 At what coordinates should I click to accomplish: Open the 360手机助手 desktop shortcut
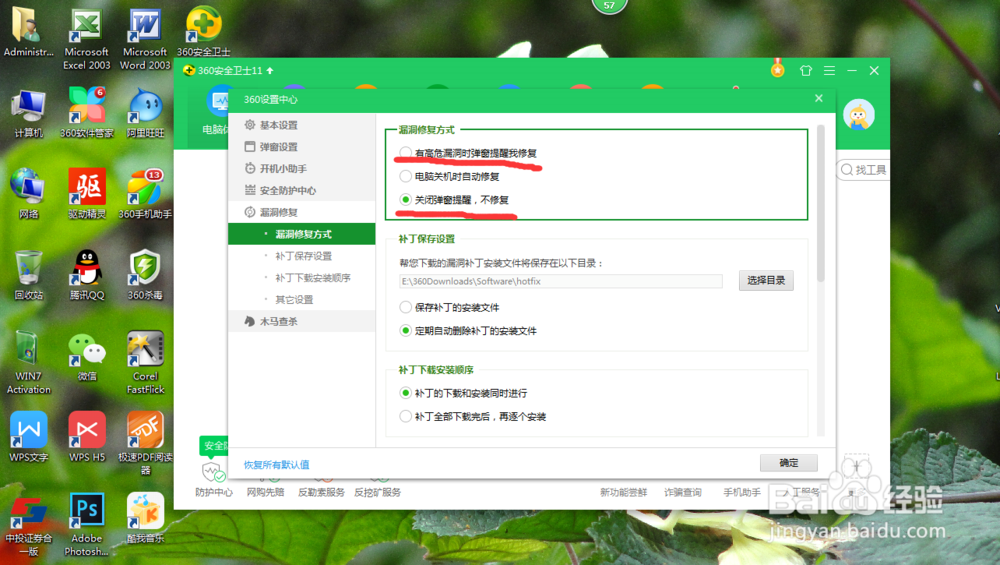(x=145, y=194)
